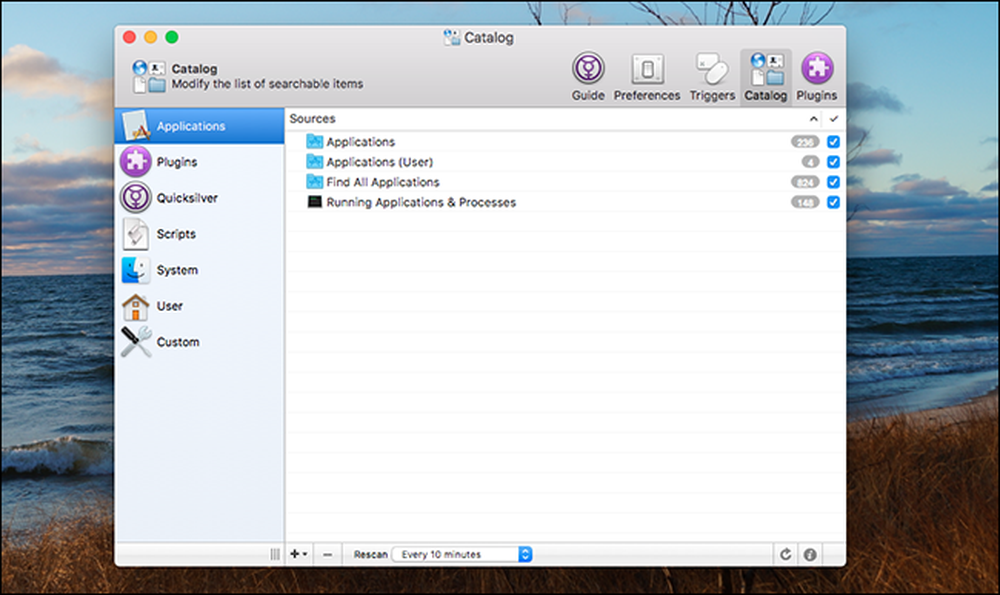This screenshot has width=1000, height=595.
Task: Select System in the sidebar
Action: (x=200, y=270)
